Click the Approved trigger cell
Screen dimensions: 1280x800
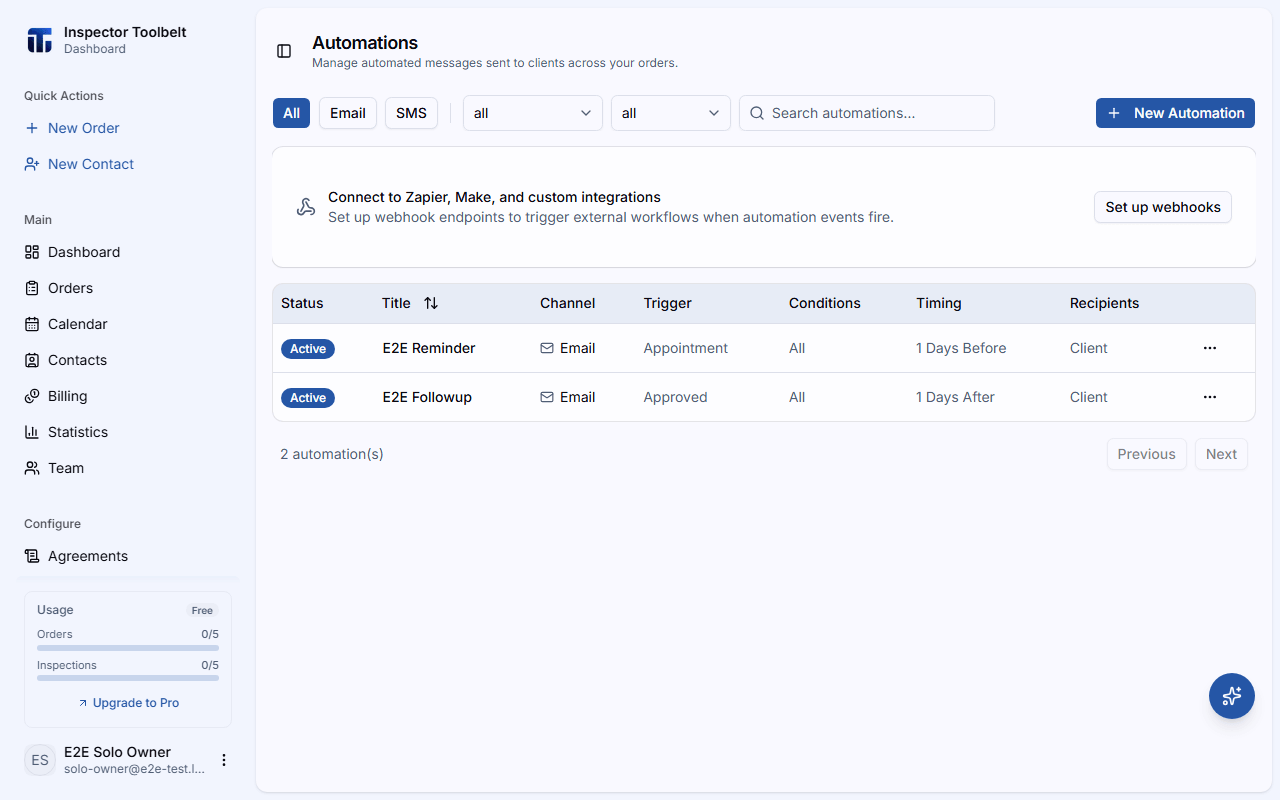pyautogui.click(x=676, y=397)
